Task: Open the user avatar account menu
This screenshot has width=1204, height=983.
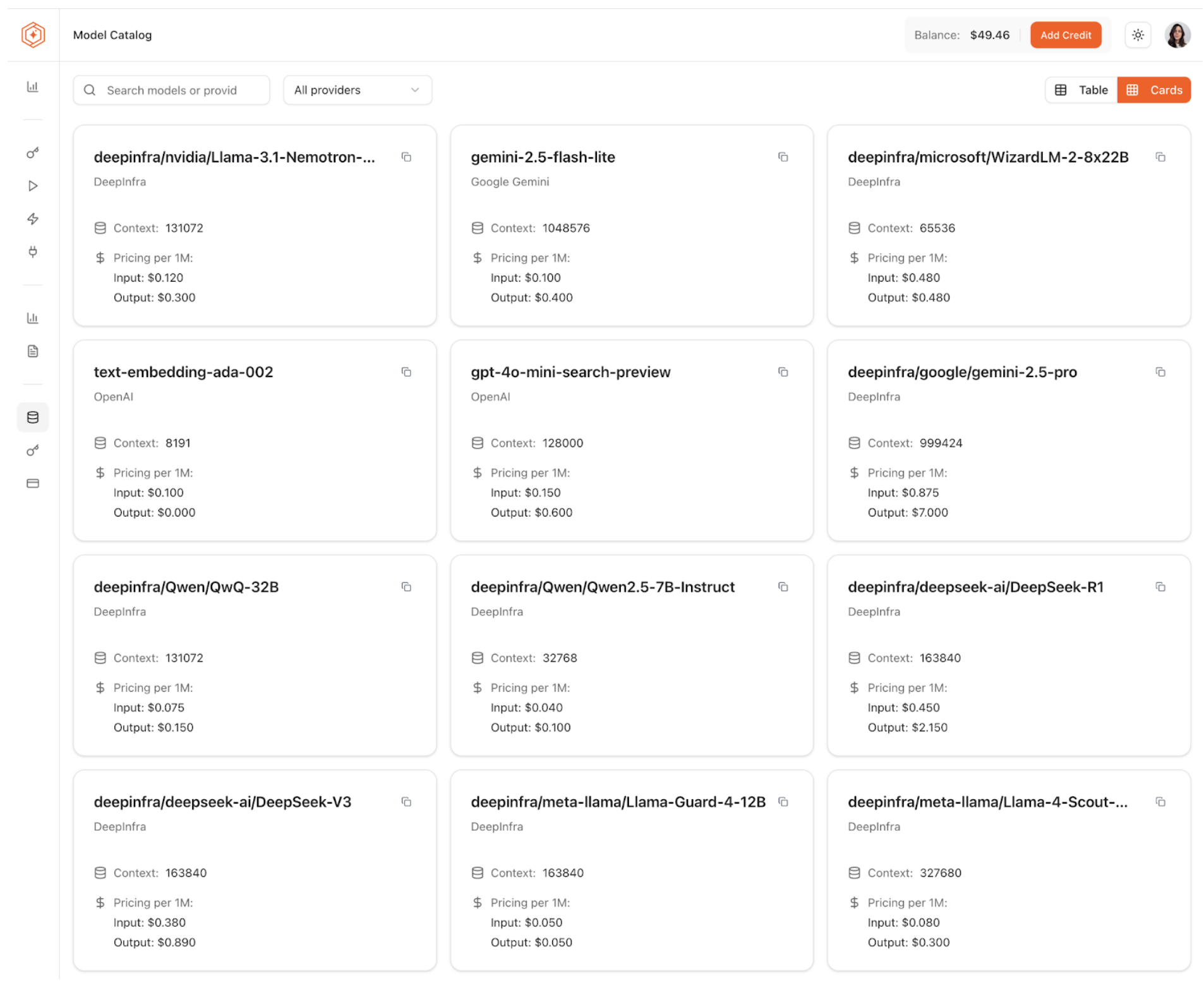Action: (x=1177, y=35)
